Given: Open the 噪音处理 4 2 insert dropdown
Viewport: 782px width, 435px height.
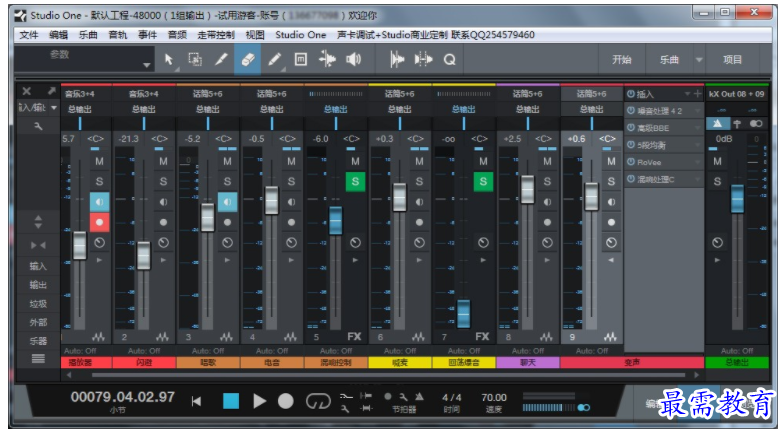Looking at the screenshot, I should pos(697,111).
